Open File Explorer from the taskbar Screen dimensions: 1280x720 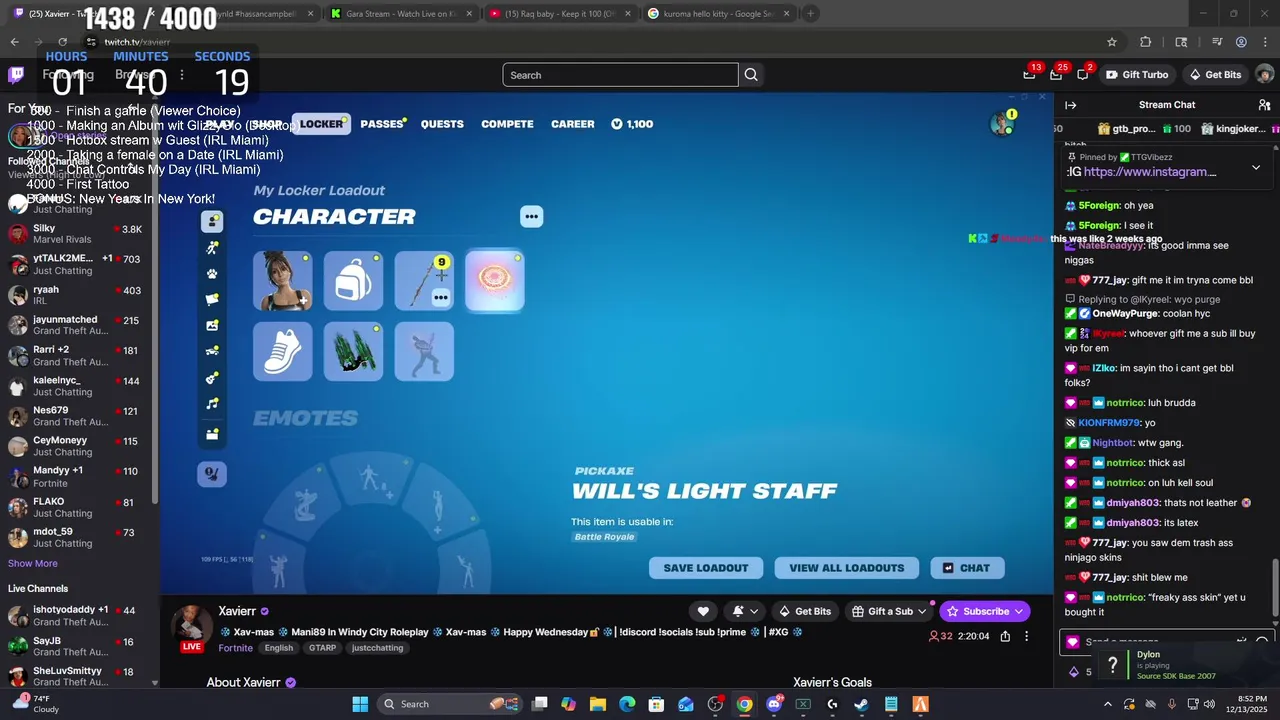(x=598, y=704)
